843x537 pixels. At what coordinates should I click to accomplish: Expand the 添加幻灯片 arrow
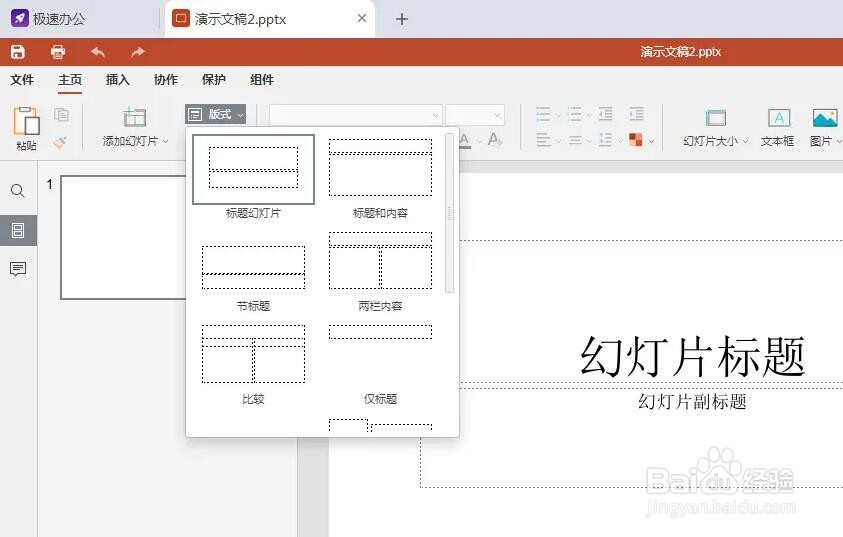(x=166, y=141)
